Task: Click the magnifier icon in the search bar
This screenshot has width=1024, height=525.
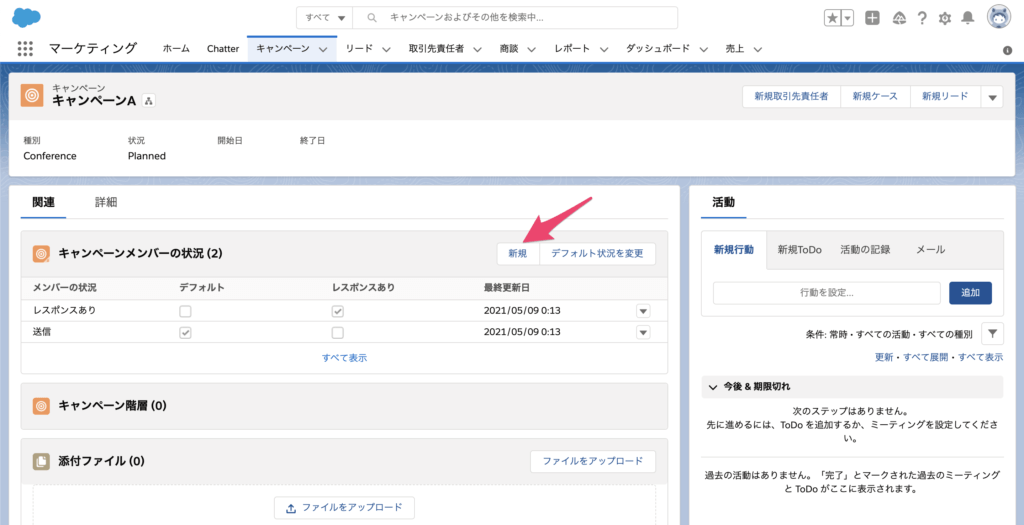Action: [x=372, y=18]
